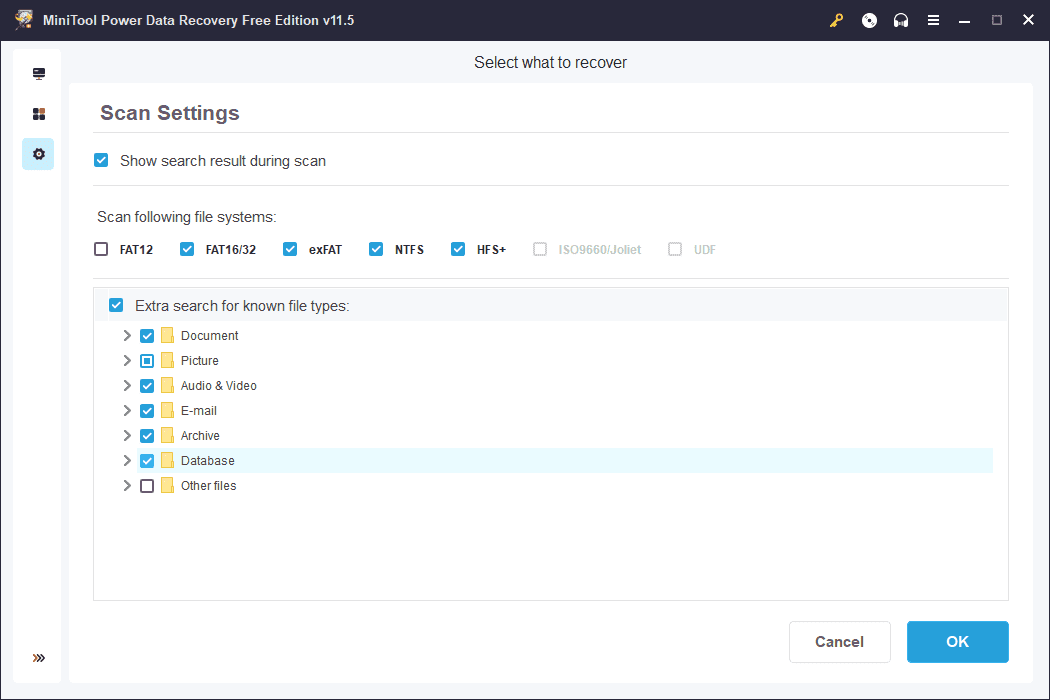Select the E-mail label text
The width and height of the screenshot is (1050, 700).
point(199,411)
